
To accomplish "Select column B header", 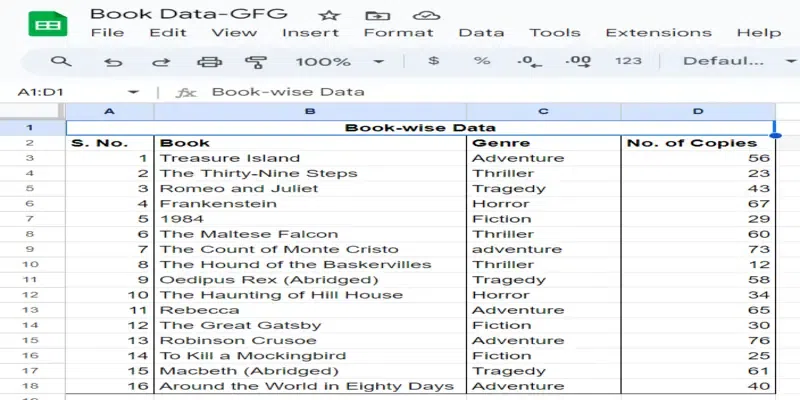I will pyautogui.click(x=310, y=111).
